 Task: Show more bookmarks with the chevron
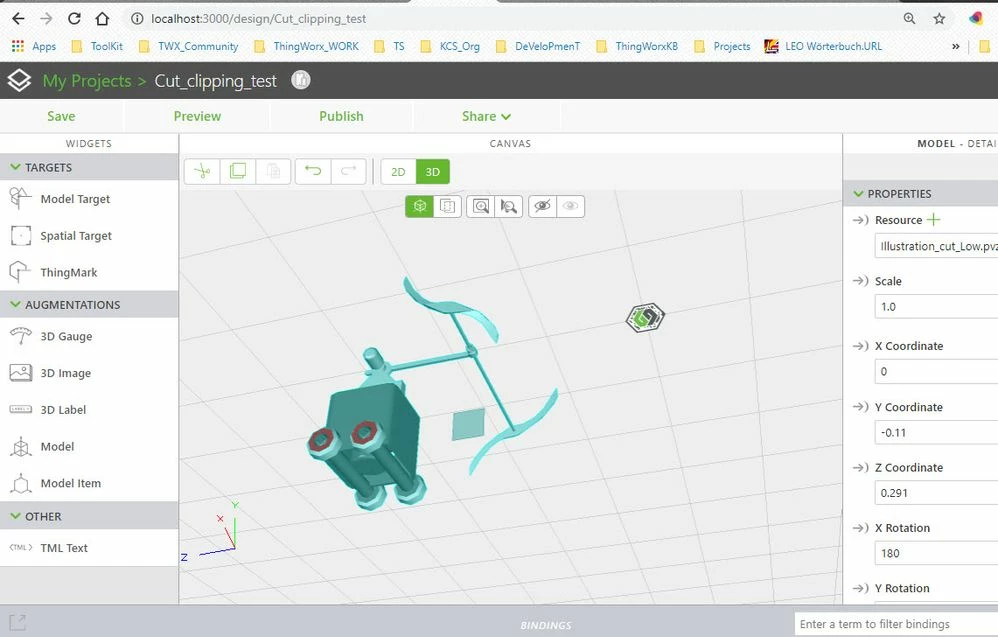click(955, 46)
